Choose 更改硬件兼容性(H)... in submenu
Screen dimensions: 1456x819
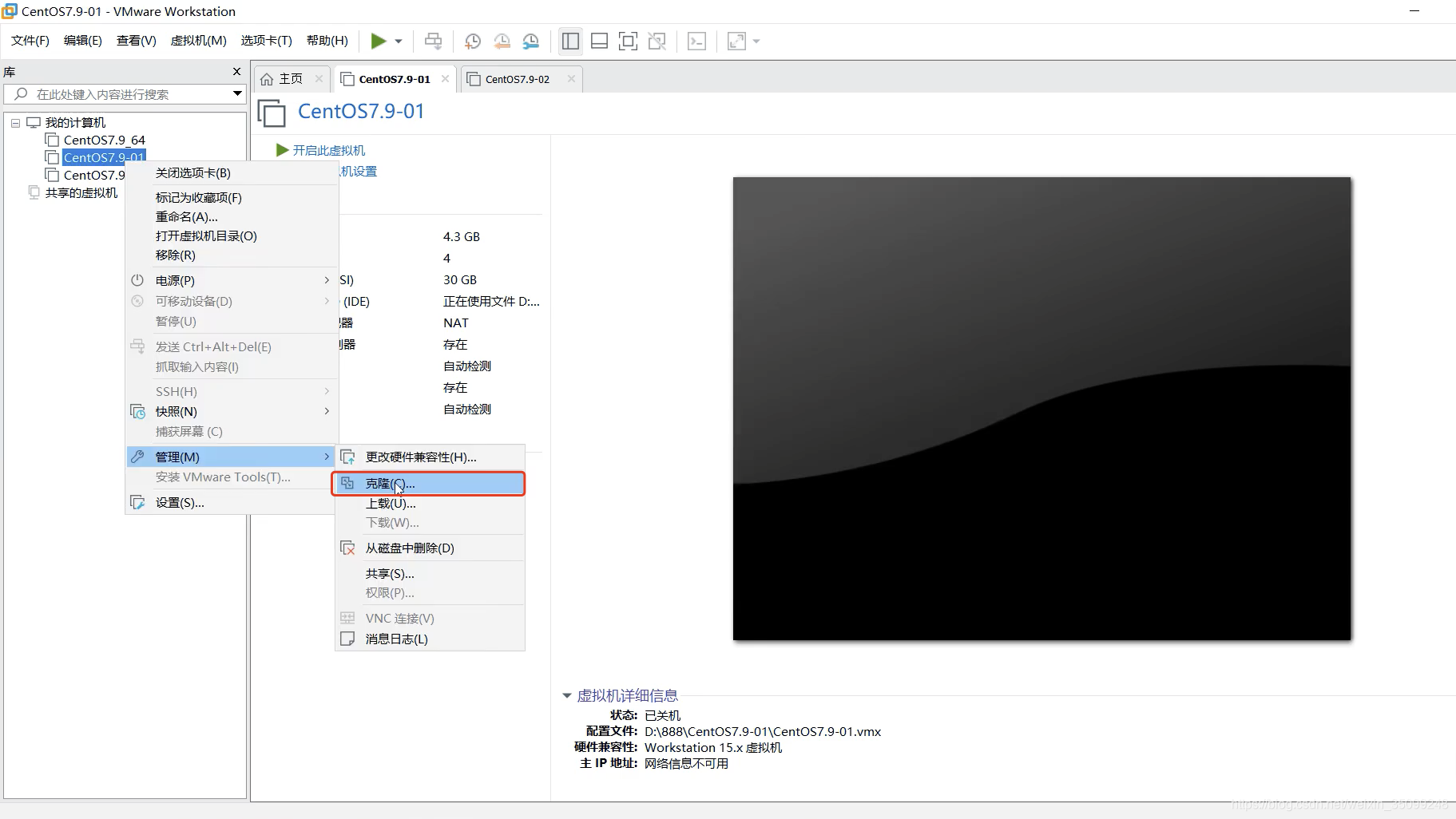click(430, 457)
